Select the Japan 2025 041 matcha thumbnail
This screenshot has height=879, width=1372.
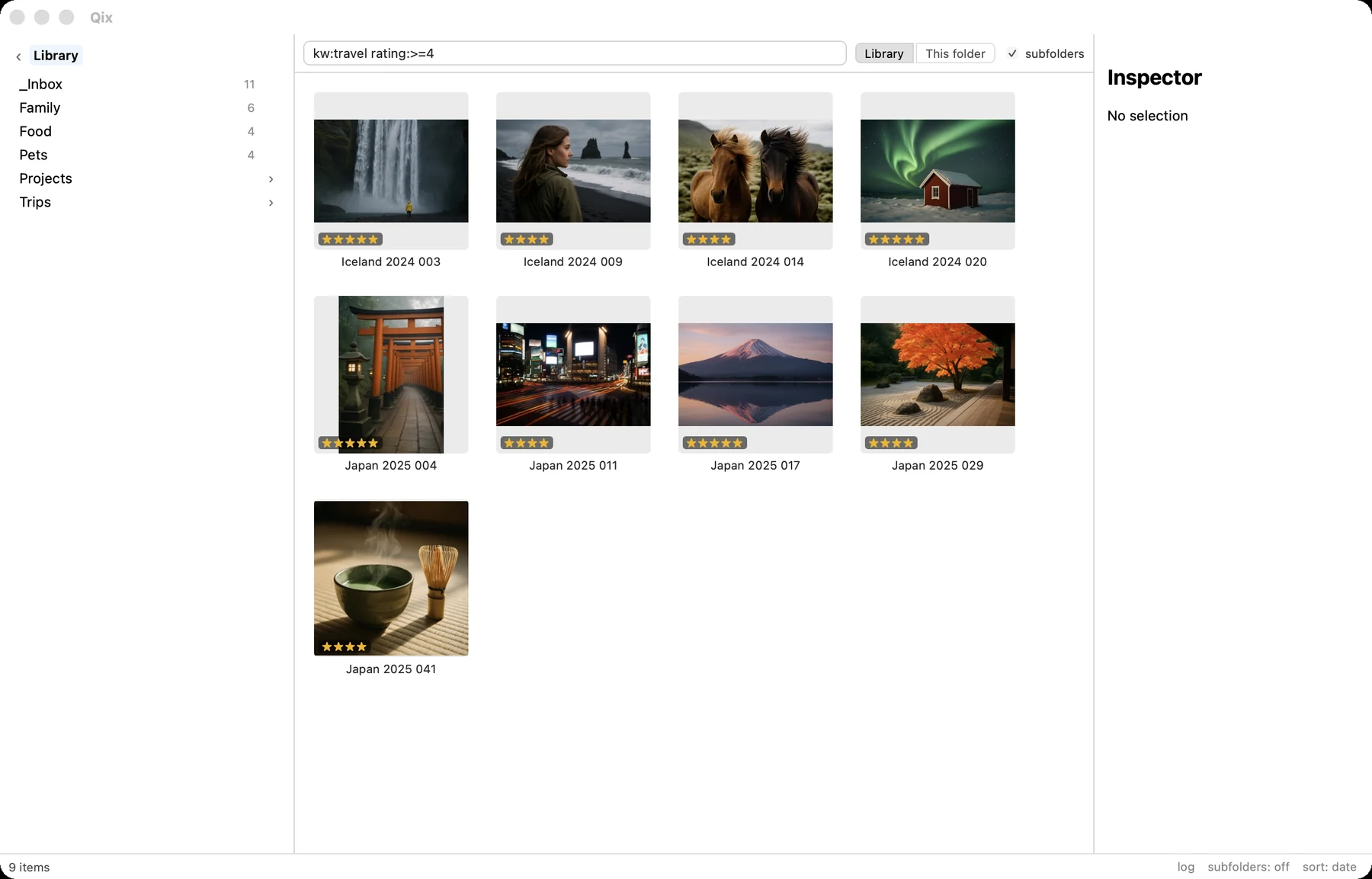[391, 578]
